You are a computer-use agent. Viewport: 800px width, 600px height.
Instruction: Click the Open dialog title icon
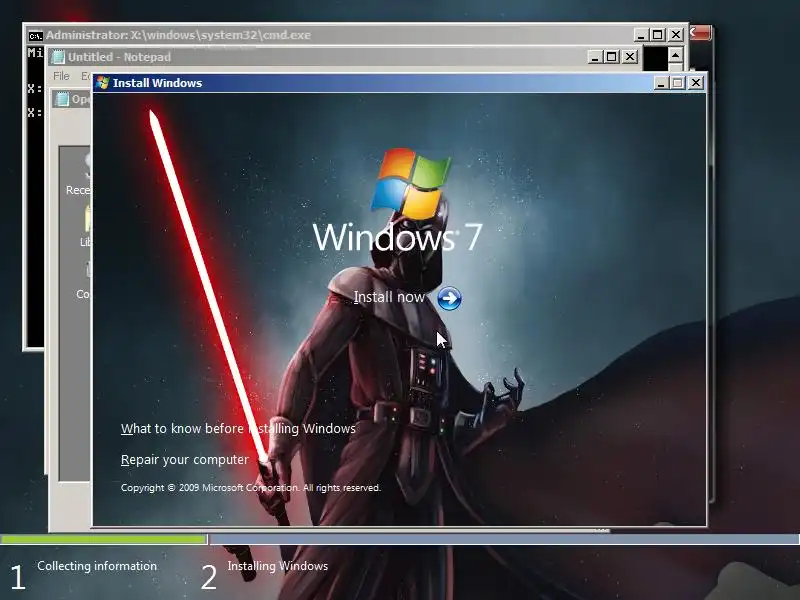pyautogui.click(x=62, y=99)
